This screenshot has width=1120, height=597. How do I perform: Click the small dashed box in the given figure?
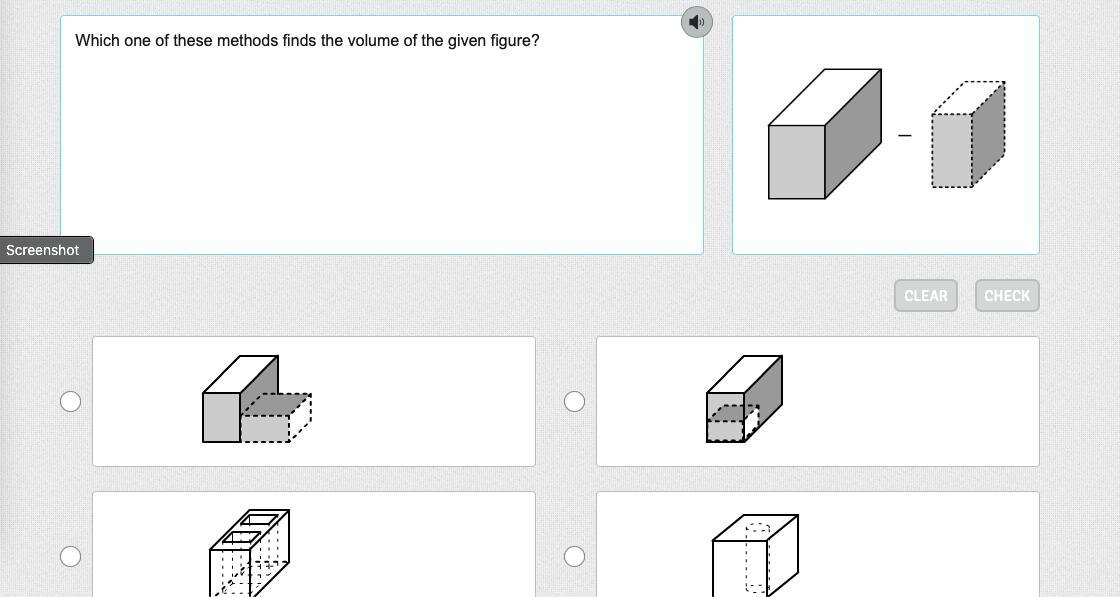[968, 134]
